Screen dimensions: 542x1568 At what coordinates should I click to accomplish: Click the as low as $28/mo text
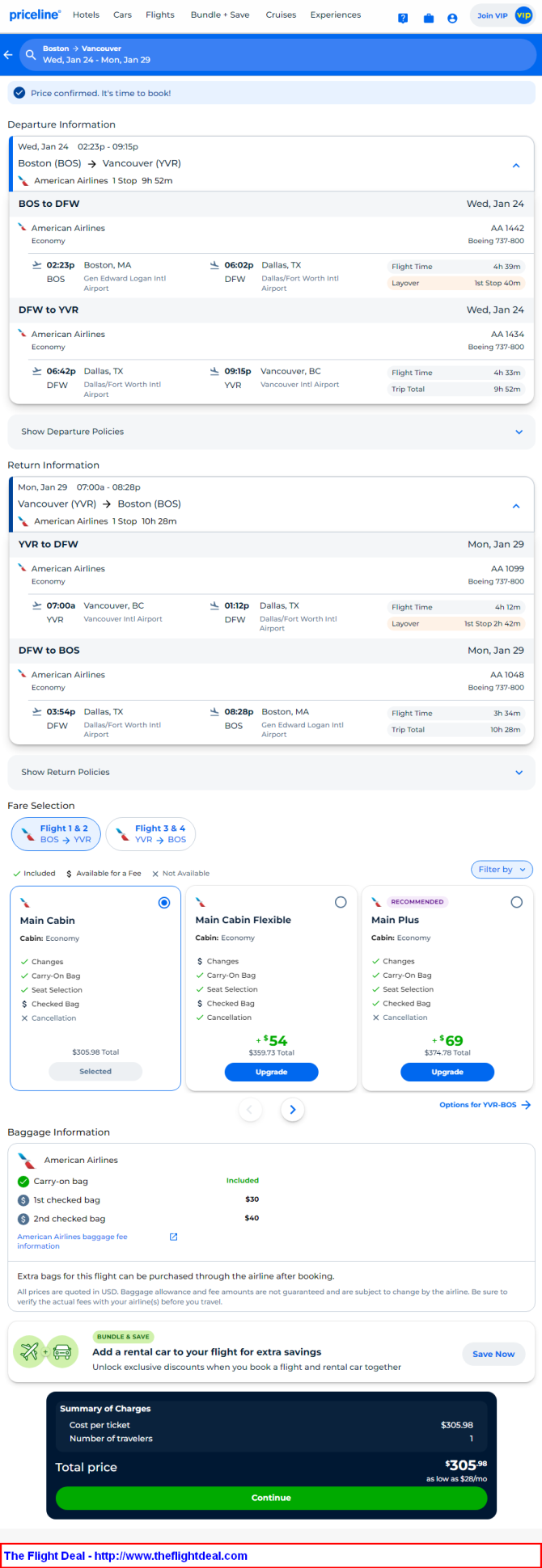pos(456,1478)
